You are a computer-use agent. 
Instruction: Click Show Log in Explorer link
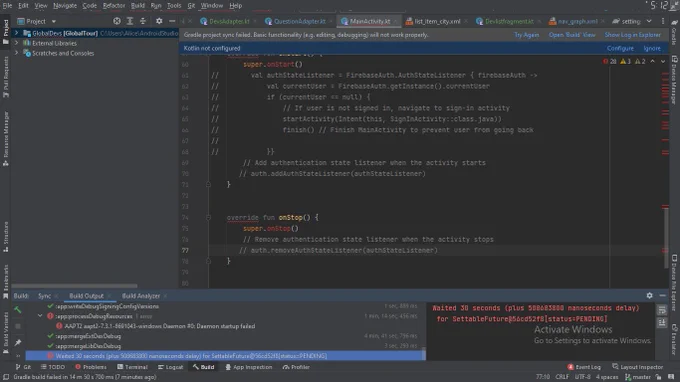633,35
